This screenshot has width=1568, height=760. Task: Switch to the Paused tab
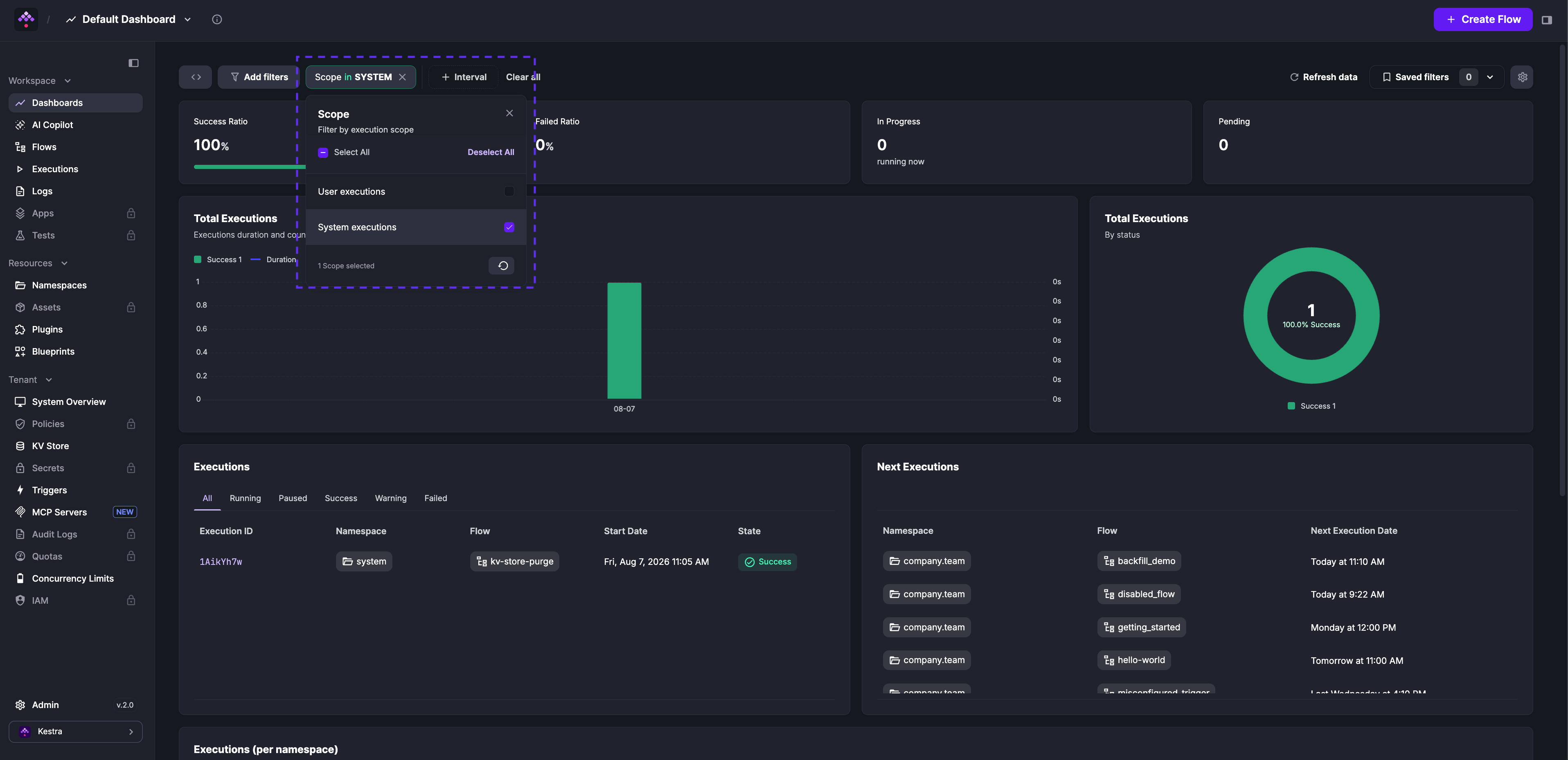[293, 498]
